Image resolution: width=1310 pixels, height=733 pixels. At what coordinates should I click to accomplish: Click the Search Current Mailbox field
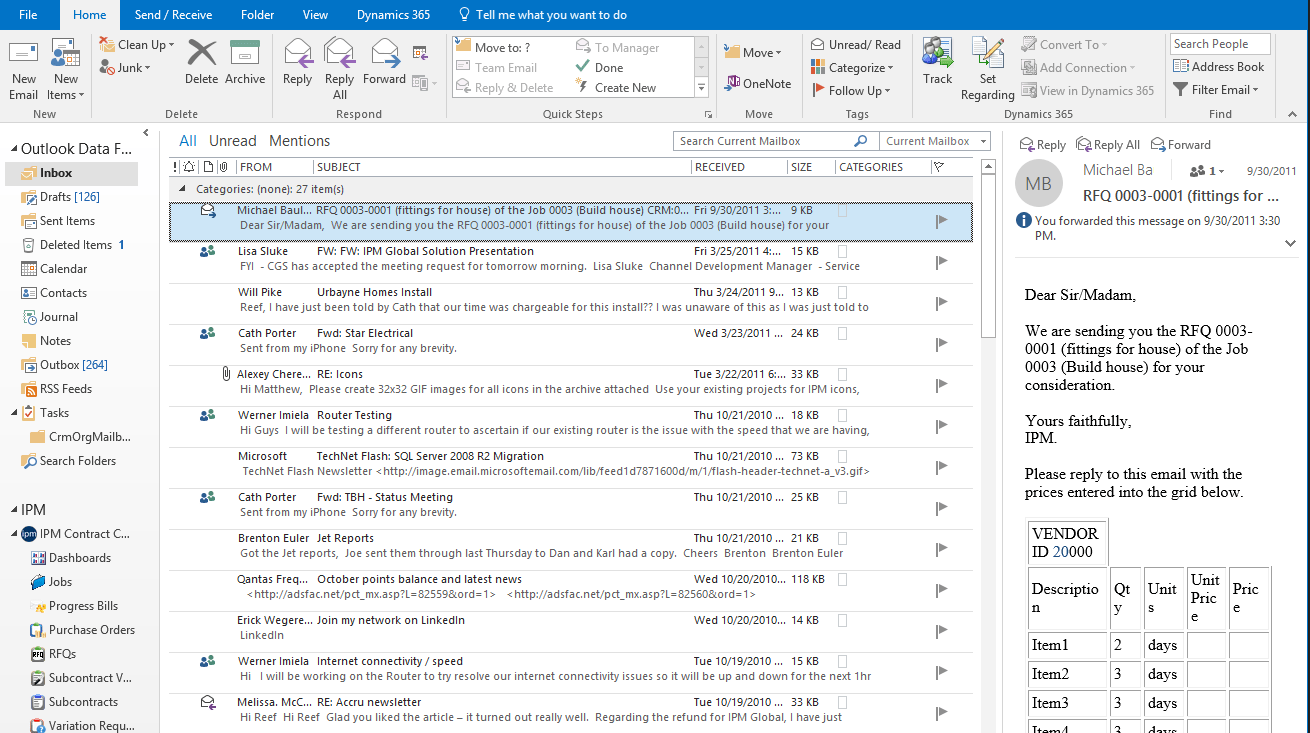pos(765,141)
